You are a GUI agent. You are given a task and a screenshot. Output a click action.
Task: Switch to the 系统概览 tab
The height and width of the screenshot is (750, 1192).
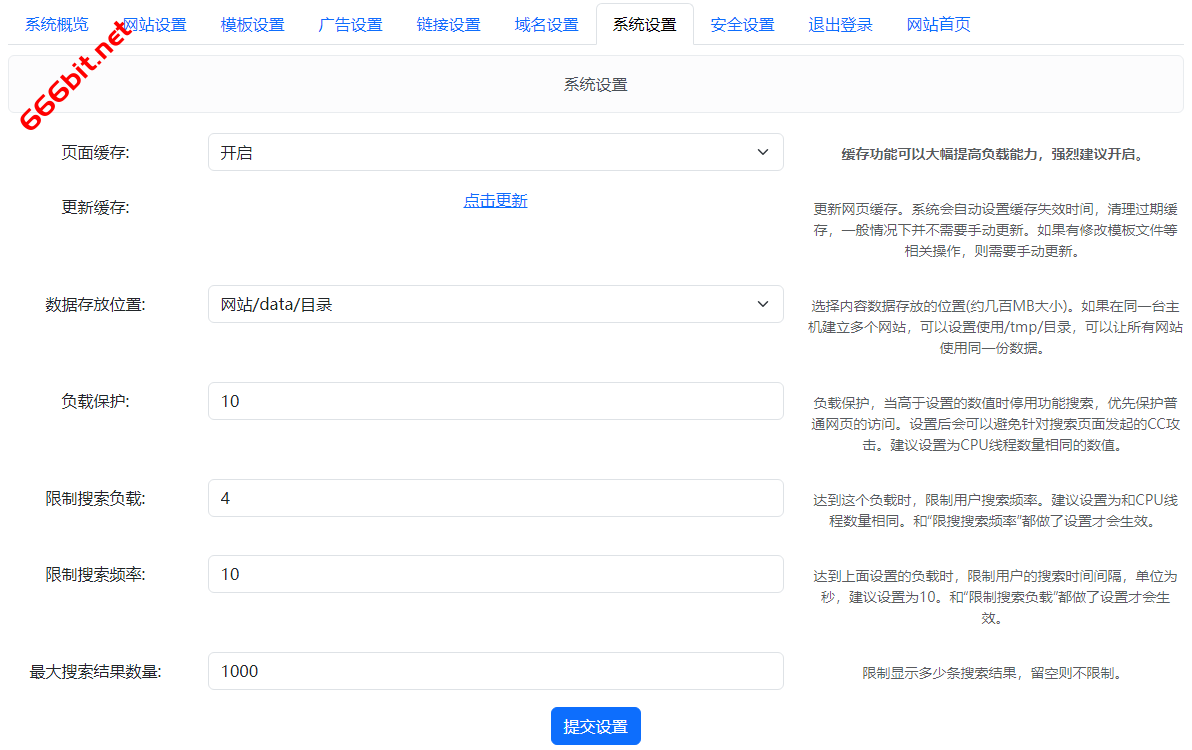coord(56,23)
